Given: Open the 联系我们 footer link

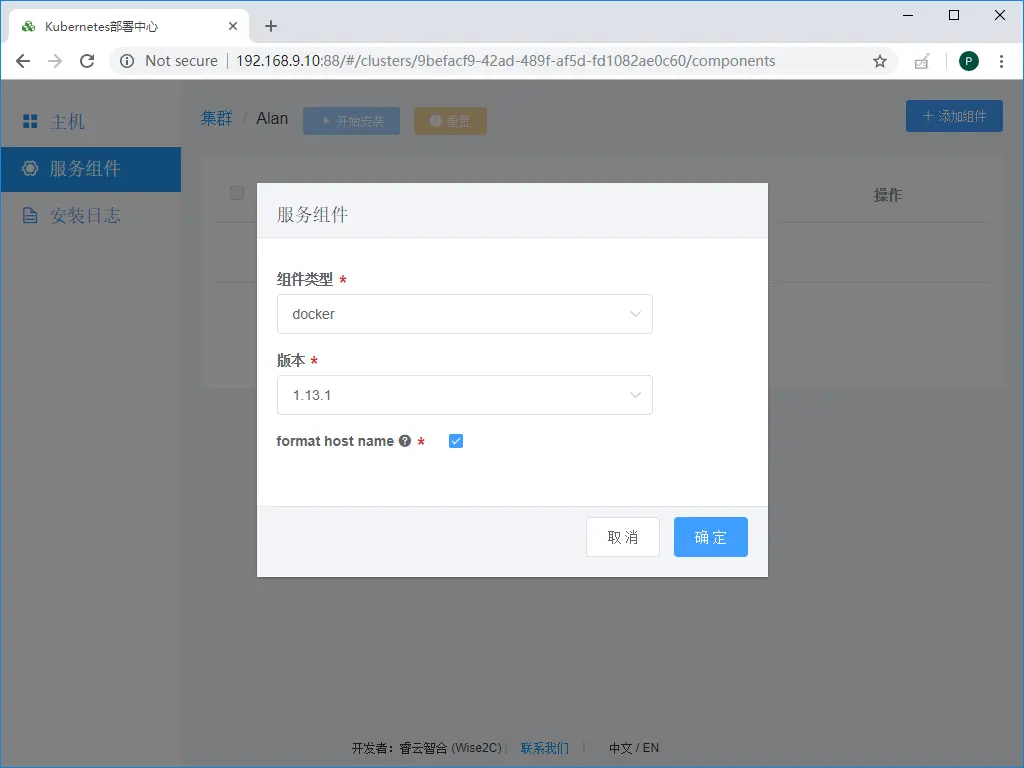Looking at the screenshot, I should click(x=545, y=748).
